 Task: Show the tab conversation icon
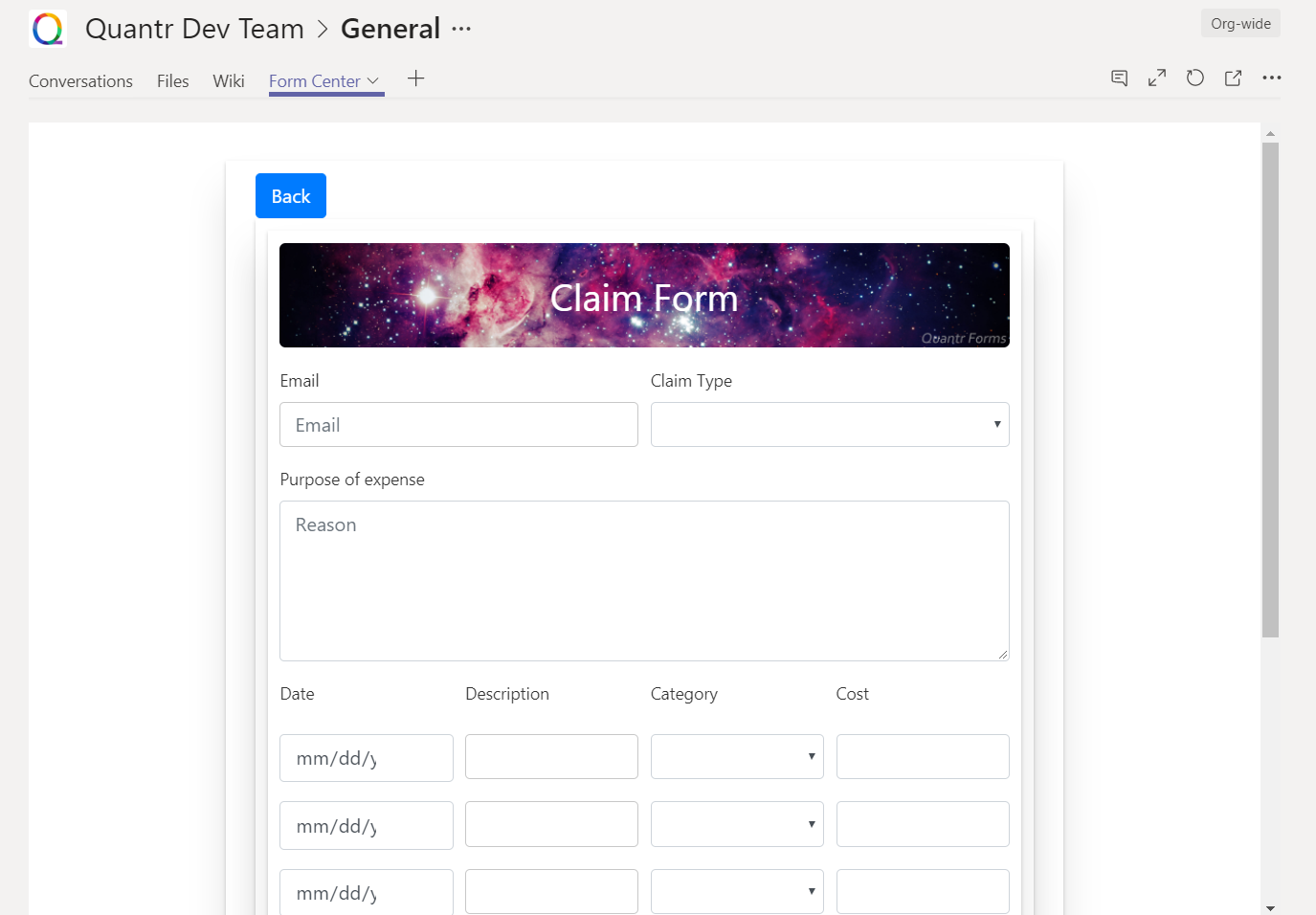click(1119, 78)
